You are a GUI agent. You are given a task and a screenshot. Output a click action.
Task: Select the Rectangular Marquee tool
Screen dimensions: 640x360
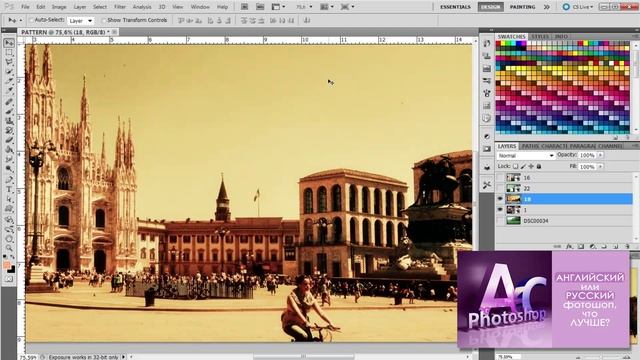9,53
